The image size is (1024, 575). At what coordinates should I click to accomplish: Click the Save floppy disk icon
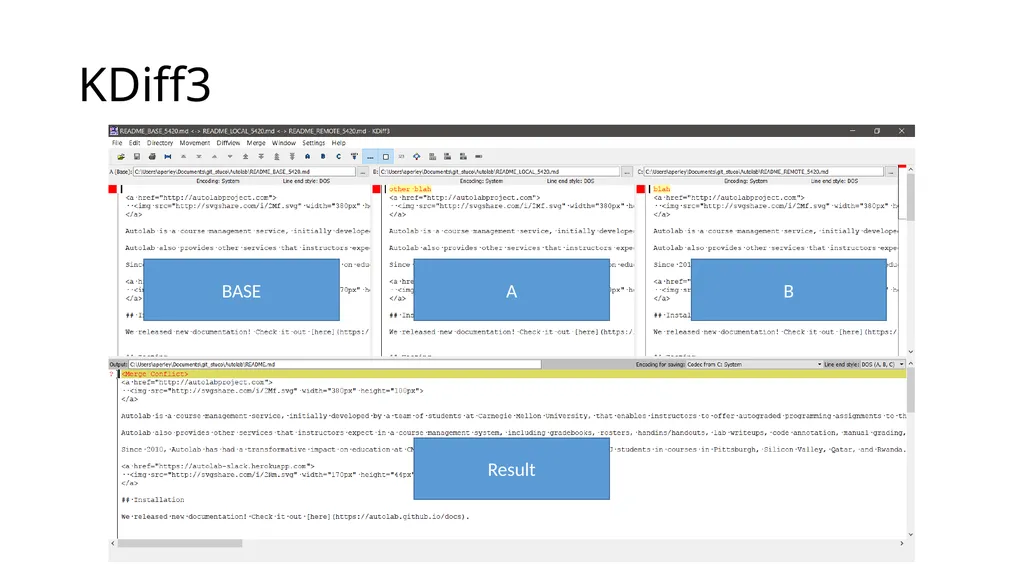136,157
